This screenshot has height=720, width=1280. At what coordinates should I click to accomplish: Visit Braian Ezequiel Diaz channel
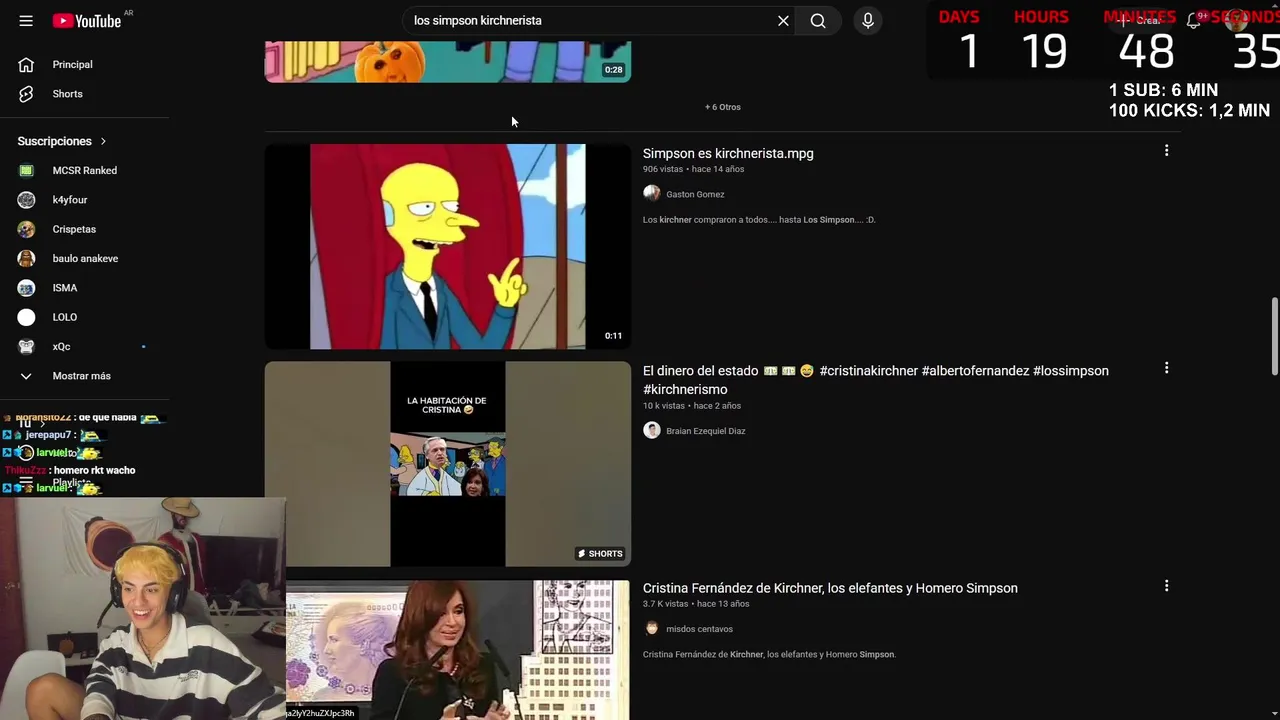click(x=705, y=431)
